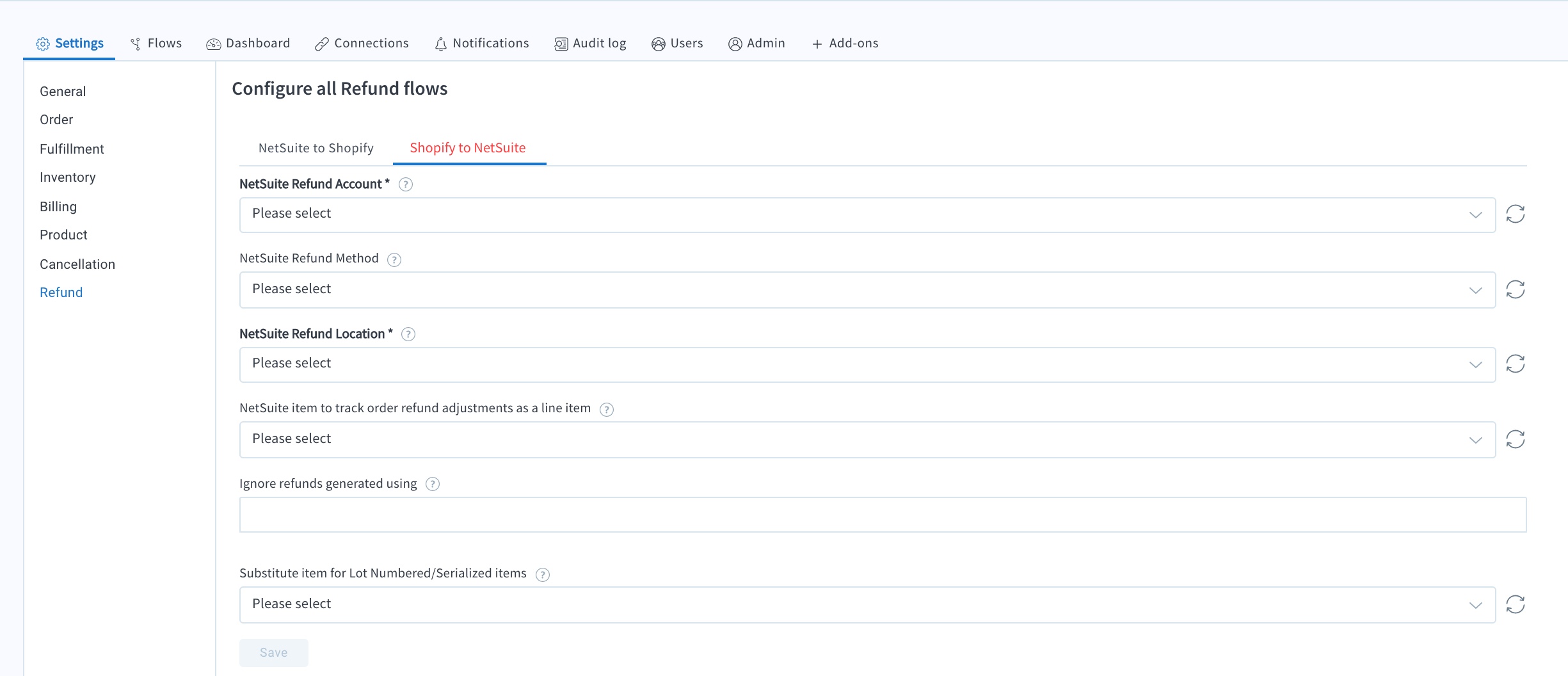Open the Add-ons tab
Viewport: 1568px width, 676px height.
(845, 44)
